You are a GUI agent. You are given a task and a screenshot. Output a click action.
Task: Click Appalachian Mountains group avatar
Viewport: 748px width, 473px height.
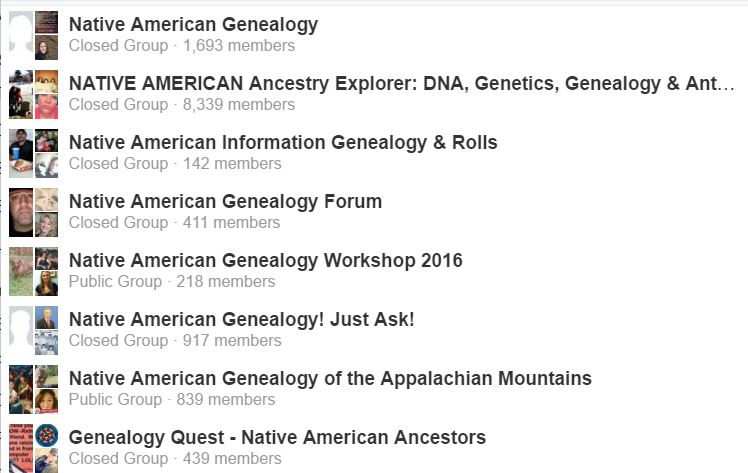33,389
